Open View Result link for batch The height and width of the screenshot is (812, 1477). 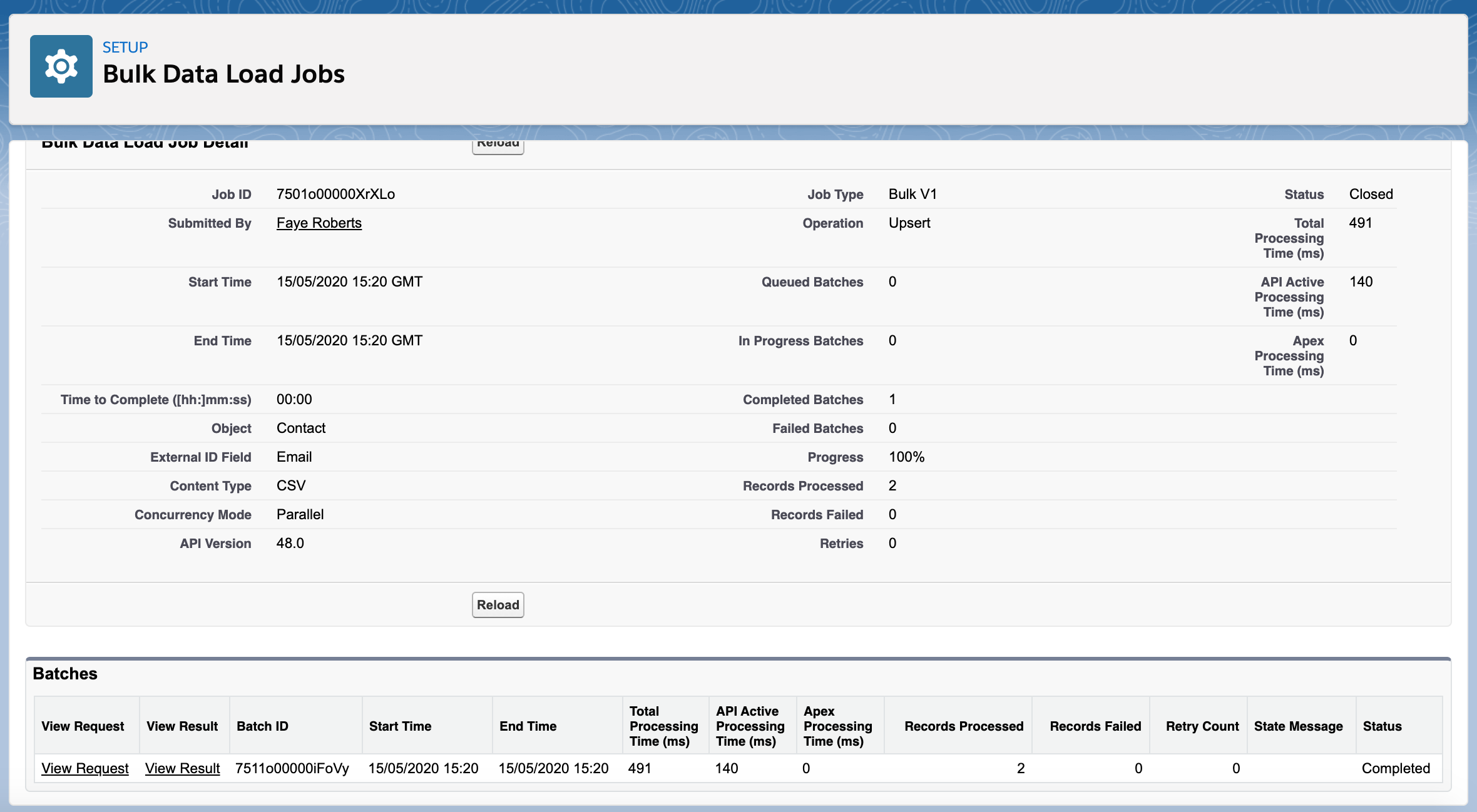tap(182, 768)
